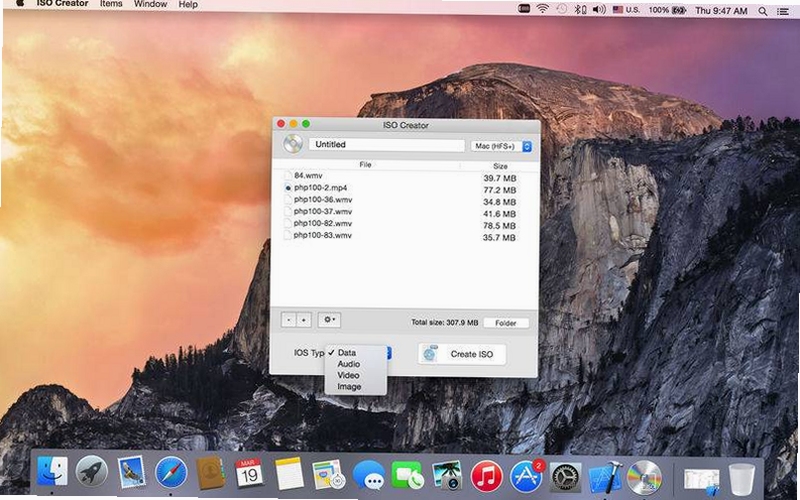Screen dimensions: 800x500
Task: Click the Bluetooth icon in menu bar
Action: (x=580, y=9)
